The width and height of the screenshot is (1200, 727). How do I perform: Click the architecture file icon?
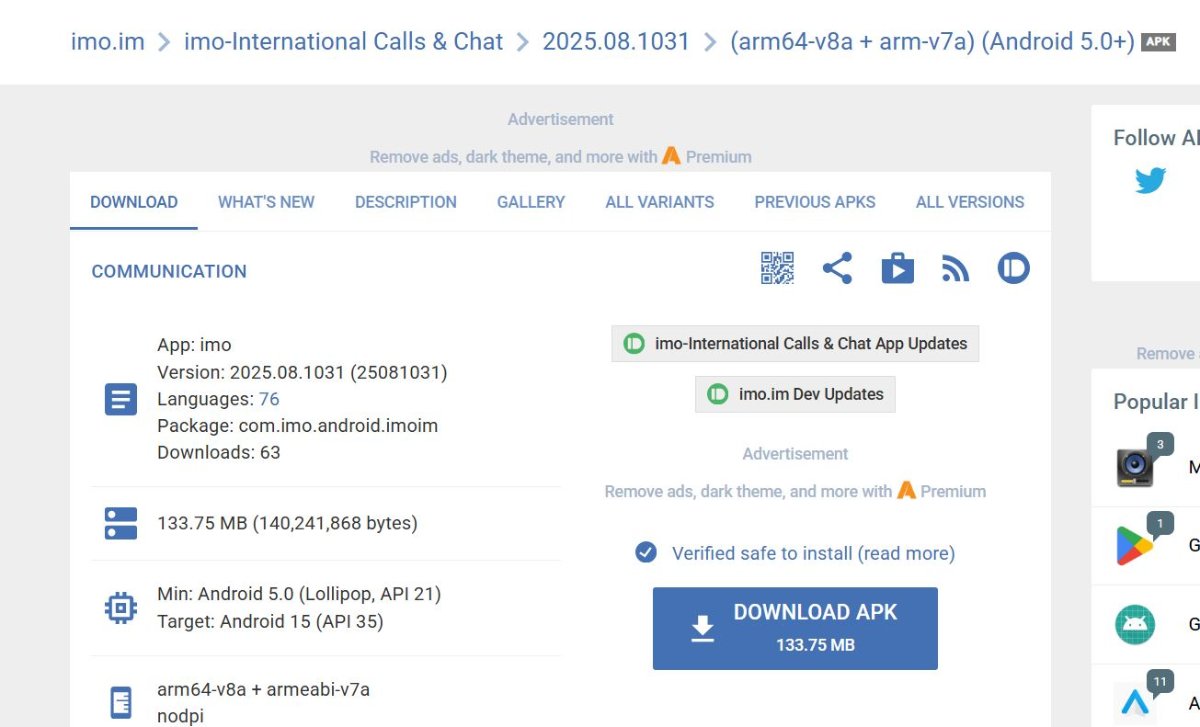pos(121,702)
